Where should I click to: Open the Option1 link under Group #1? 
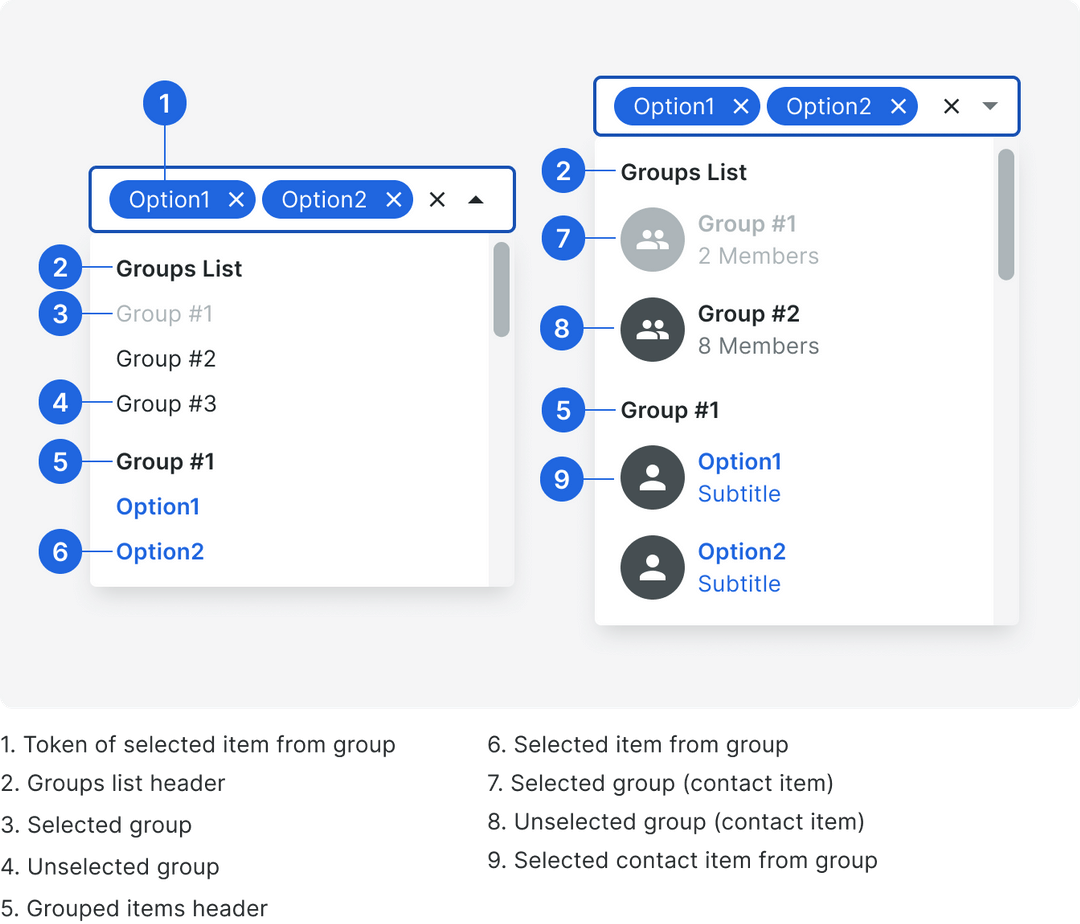(x=157, y=507)
